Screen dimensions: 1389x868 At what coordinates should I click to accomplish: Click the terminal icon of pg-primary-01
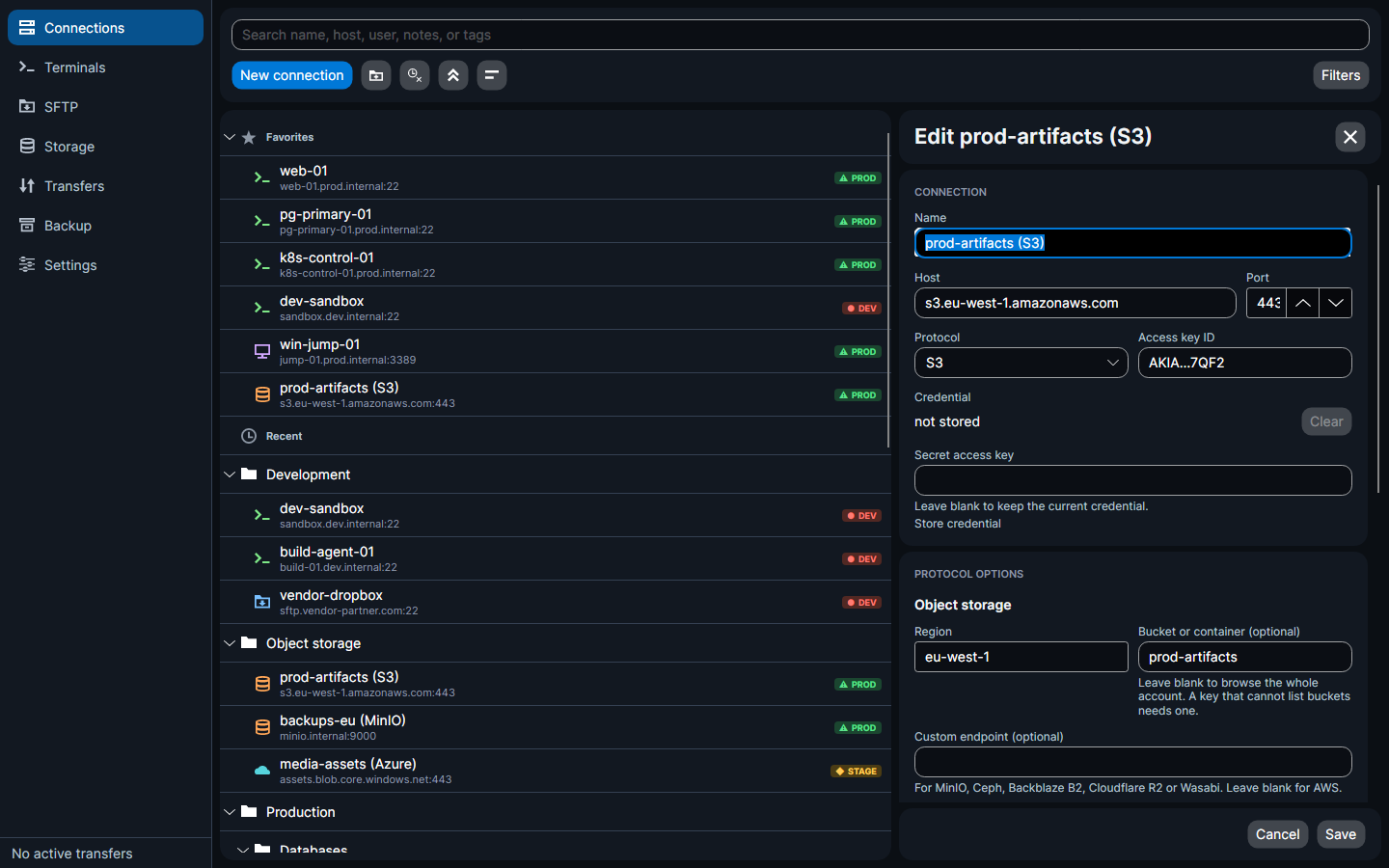[261, 221]
